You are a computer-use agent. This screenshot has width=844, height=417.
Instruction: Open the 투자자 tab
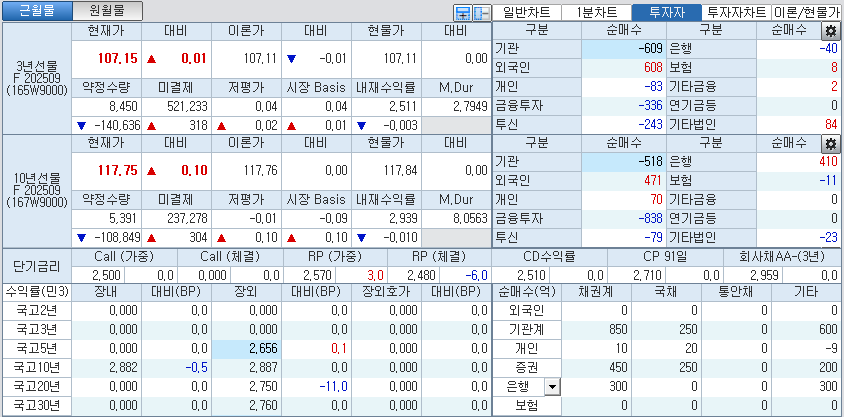click(666, 12)
